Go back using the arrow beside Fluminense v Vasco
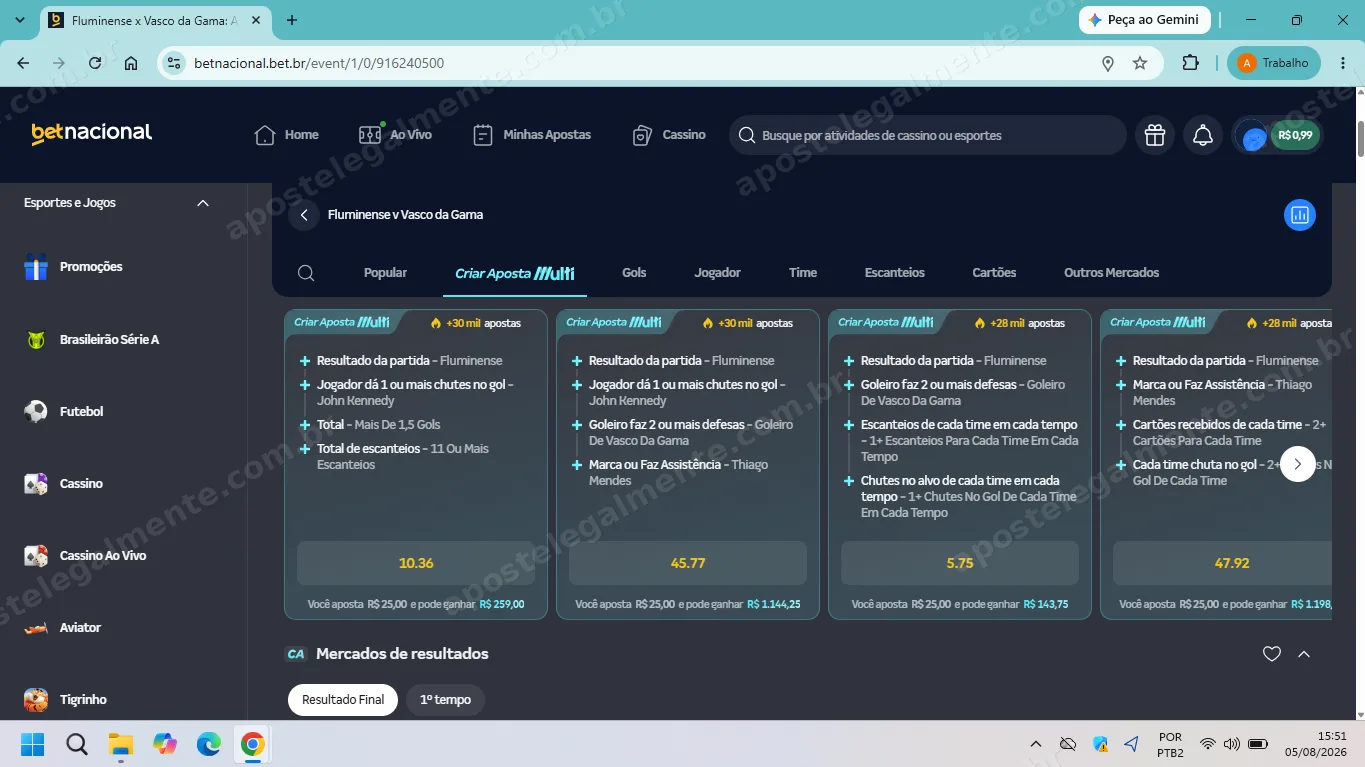 (304, 215)
